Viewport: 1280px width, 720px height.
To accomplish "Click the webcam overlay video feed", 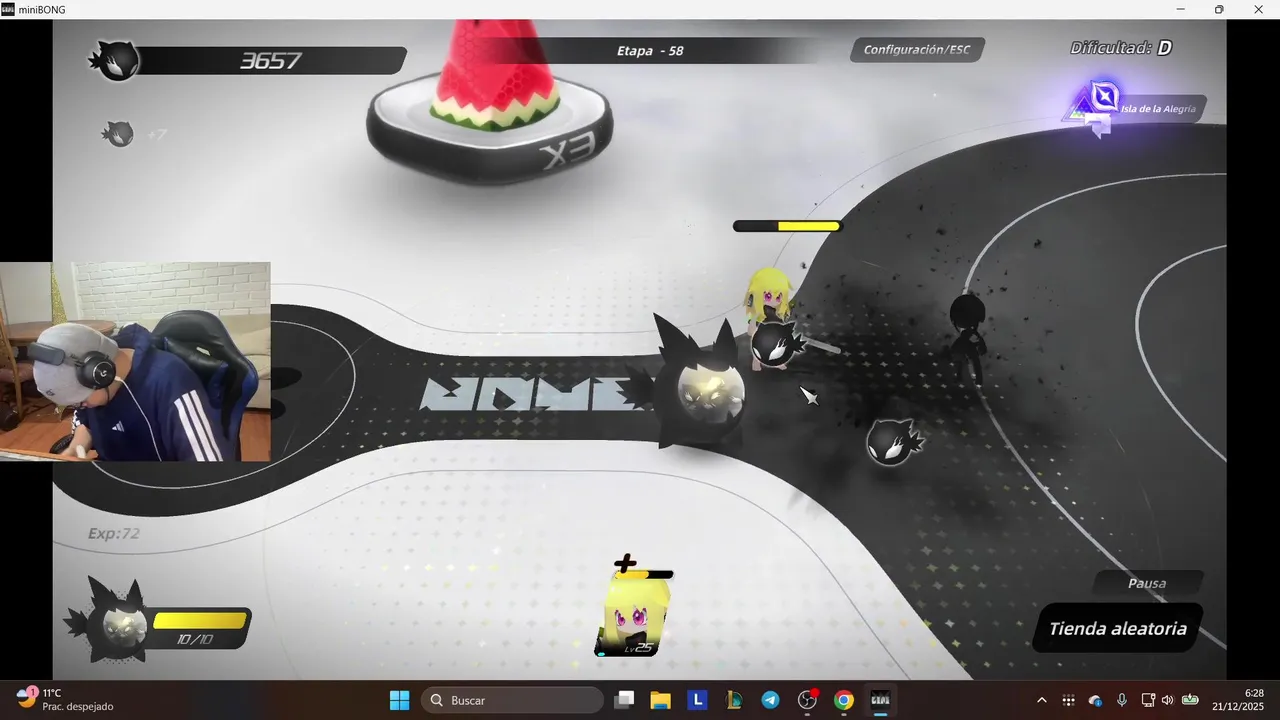I will point(135,362).
